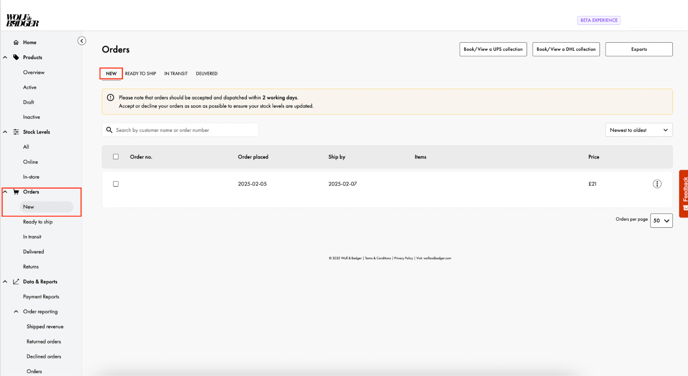Screen dimensions: 688x376
Task: Click the BETA EXPERIENCE badge
Action: (x=598, y=20)
